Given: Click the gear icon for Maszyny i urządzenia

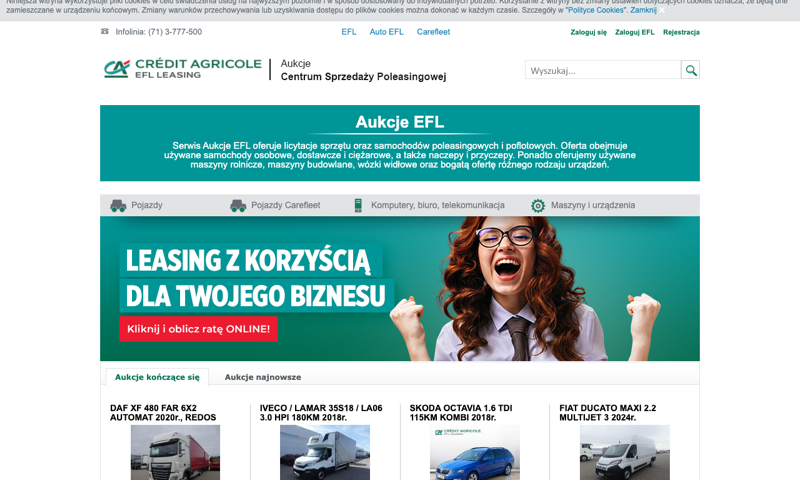Looking at the screenshot, I should point(538,206).
